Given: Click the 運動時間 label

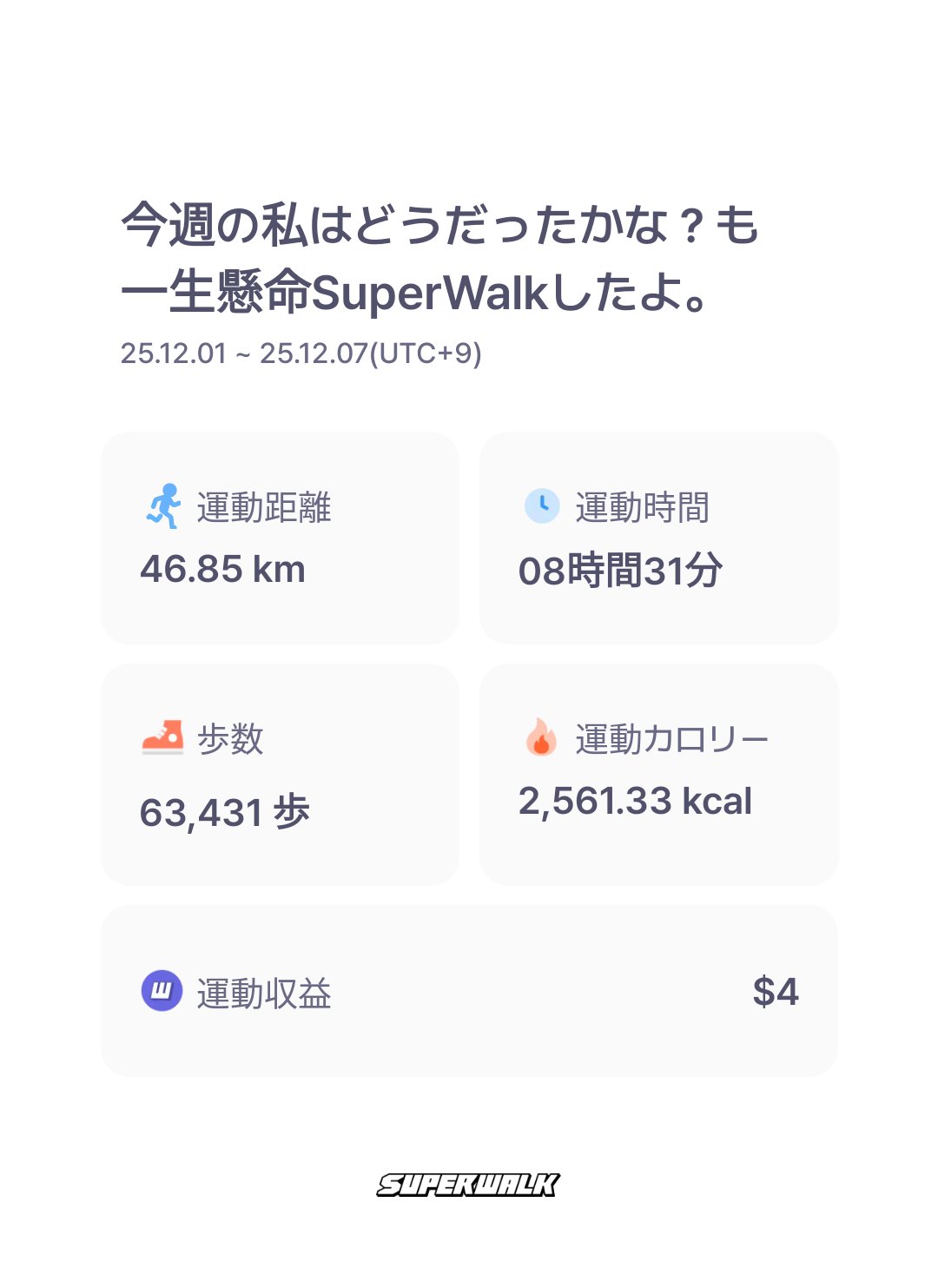Looking at the screenshot, I should pos(642,508).
